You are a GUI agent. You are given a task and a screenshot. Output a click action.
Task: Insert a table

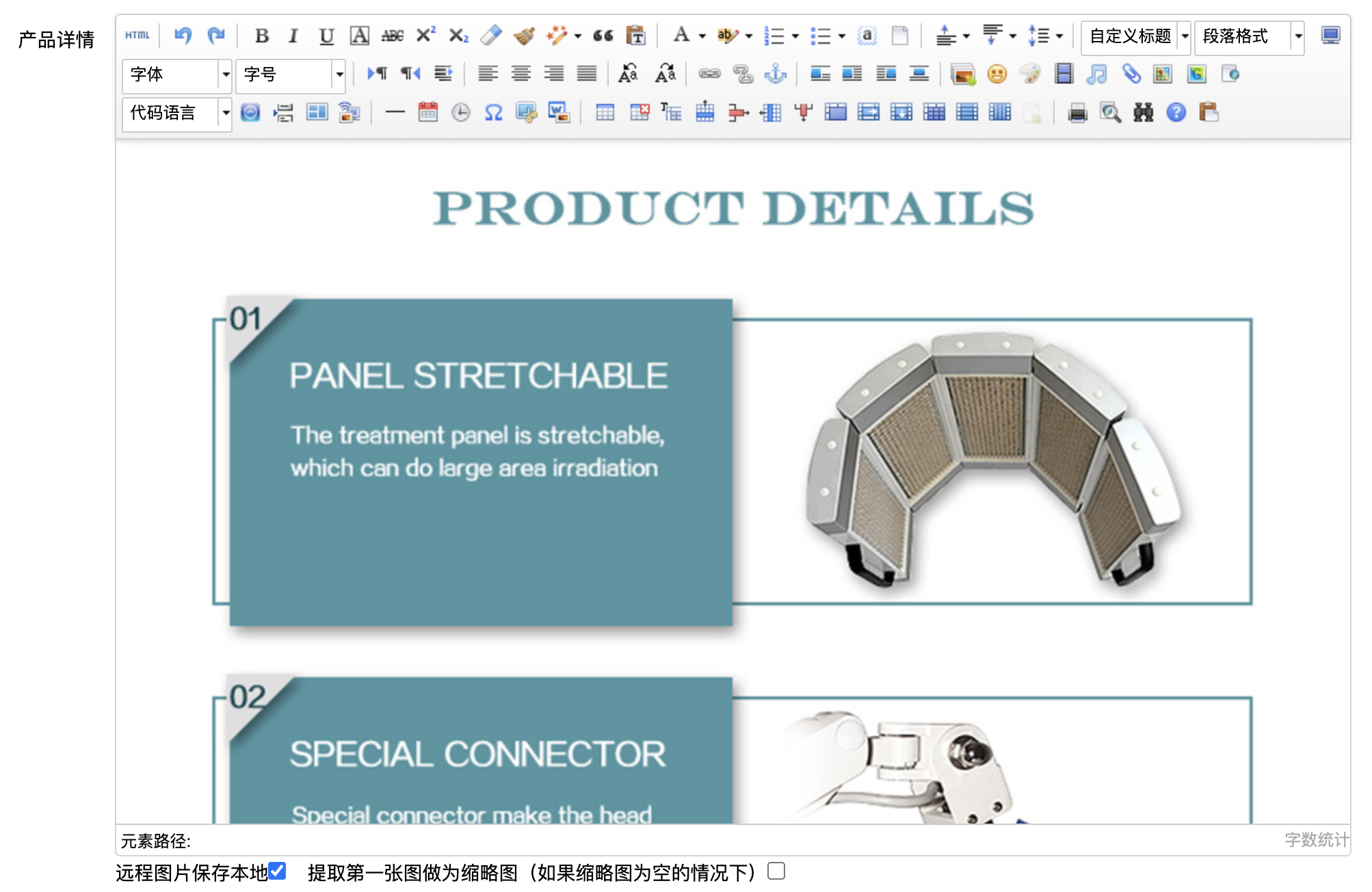(x=605, y=112)
